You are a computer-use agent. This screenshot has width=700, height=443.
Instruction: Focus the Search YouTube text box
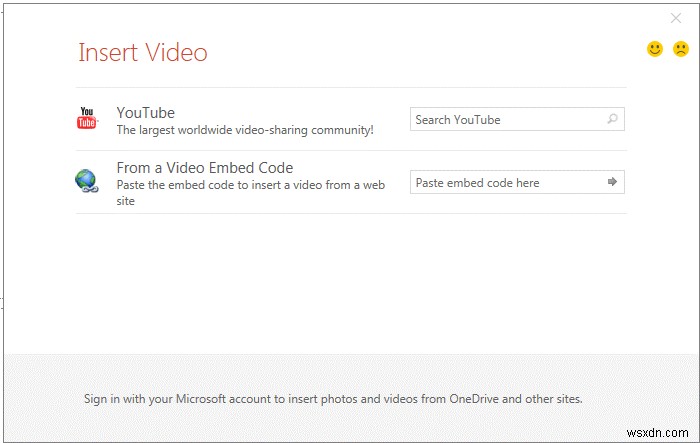point(505,120)
